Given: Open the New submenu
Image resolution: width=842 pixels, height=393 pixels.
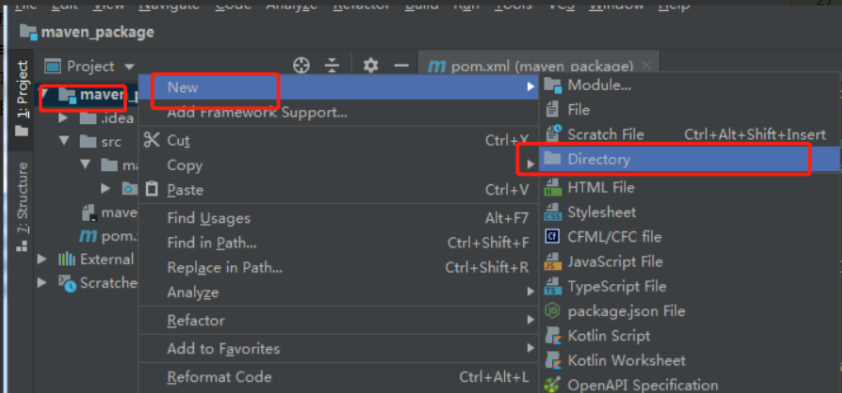Looking at the screenshot, I should [x=339, y=87].
